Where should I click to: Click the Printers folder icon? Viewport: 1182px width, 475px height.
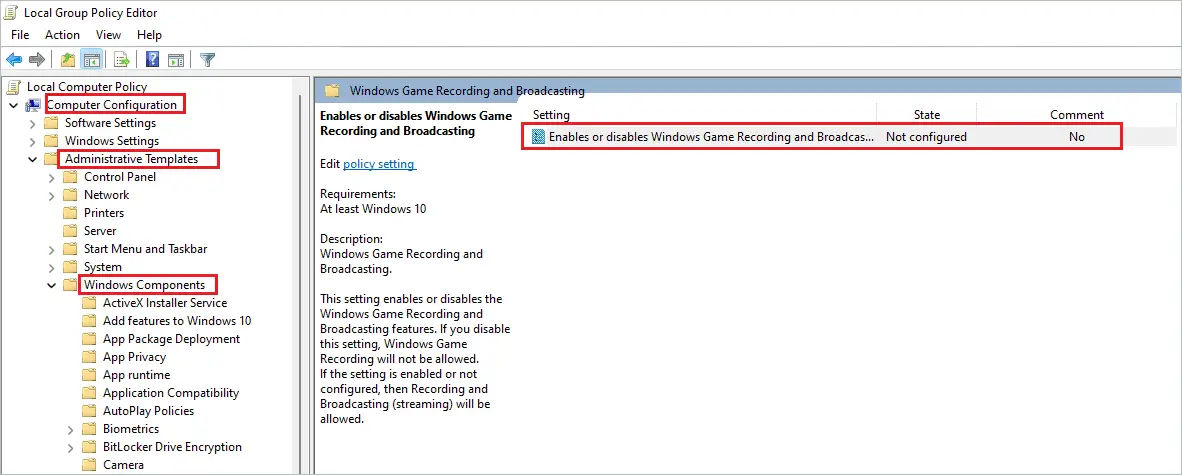point(70,213)
